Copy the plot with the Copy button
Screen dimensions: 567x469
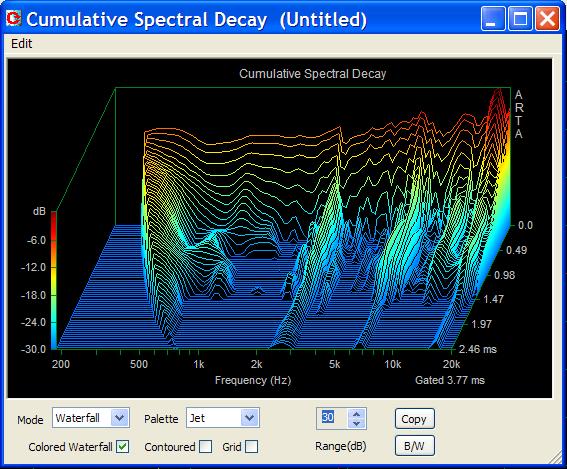[414, 419]
